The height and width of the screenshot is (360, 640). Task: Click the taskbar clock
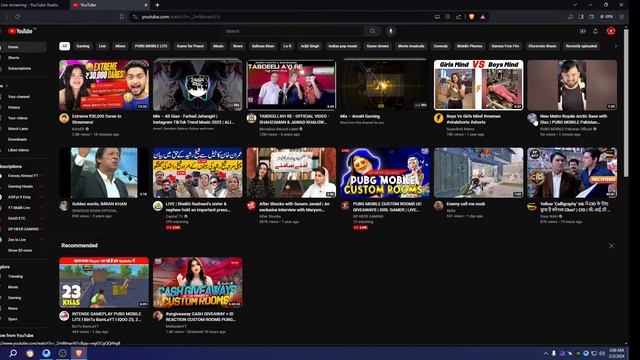click(x=616, y=353)
